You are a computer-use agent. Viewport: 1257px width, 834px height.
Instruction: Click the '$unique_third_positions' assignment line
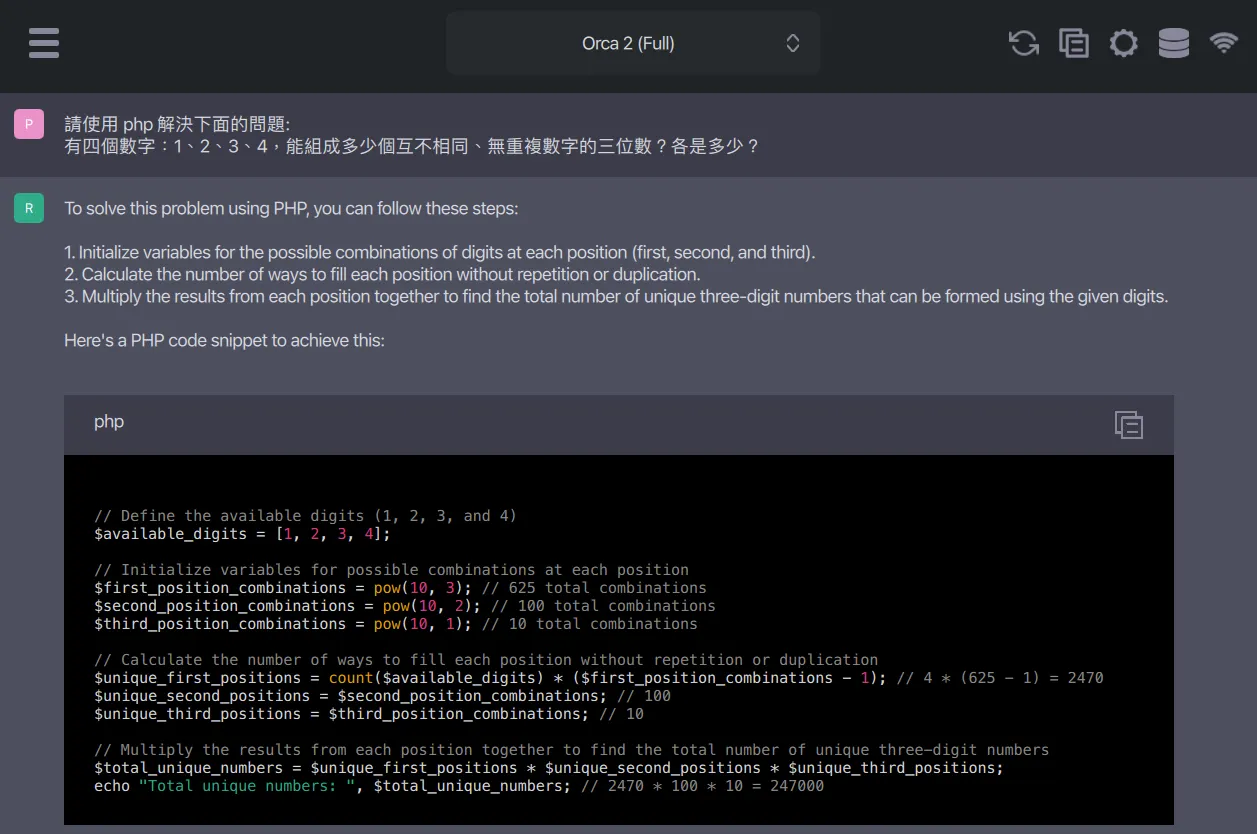tap(369, 714)
